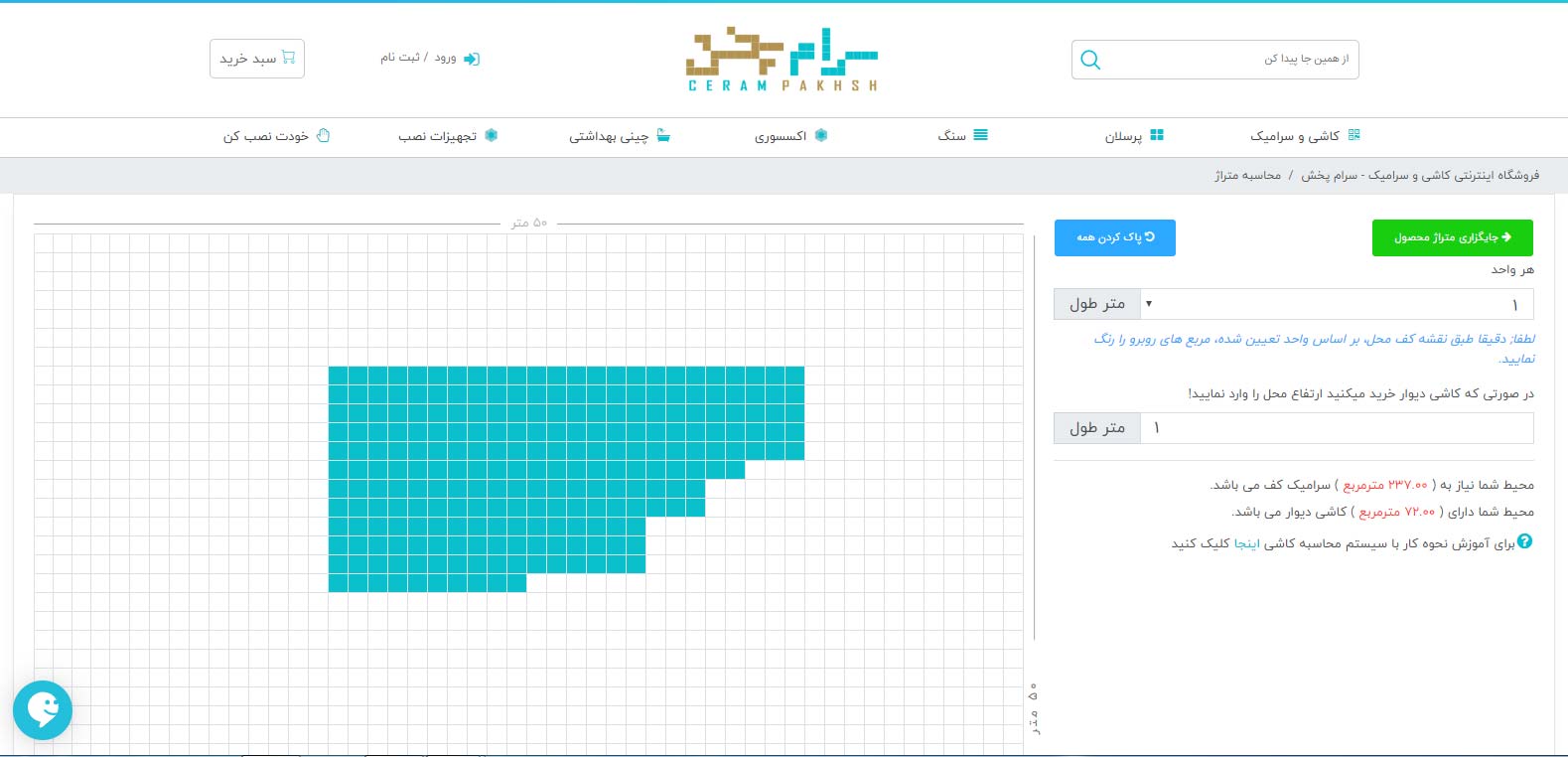Viewport: 1568px width, 757px height.
Task: Click the lines icon beside سنگ
Action: pos(980,135)
